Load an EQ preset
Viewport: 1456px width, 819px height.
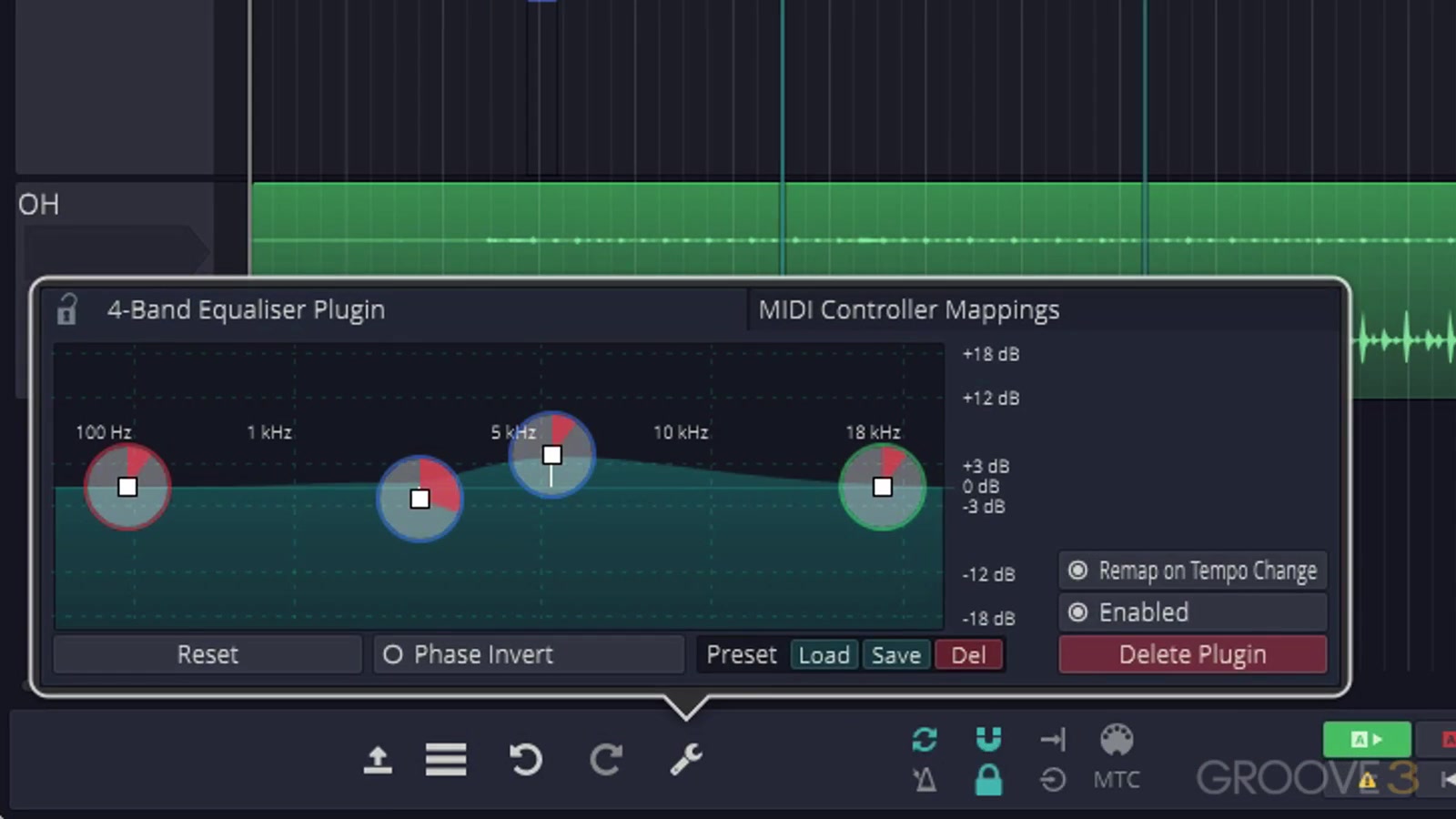823,654
